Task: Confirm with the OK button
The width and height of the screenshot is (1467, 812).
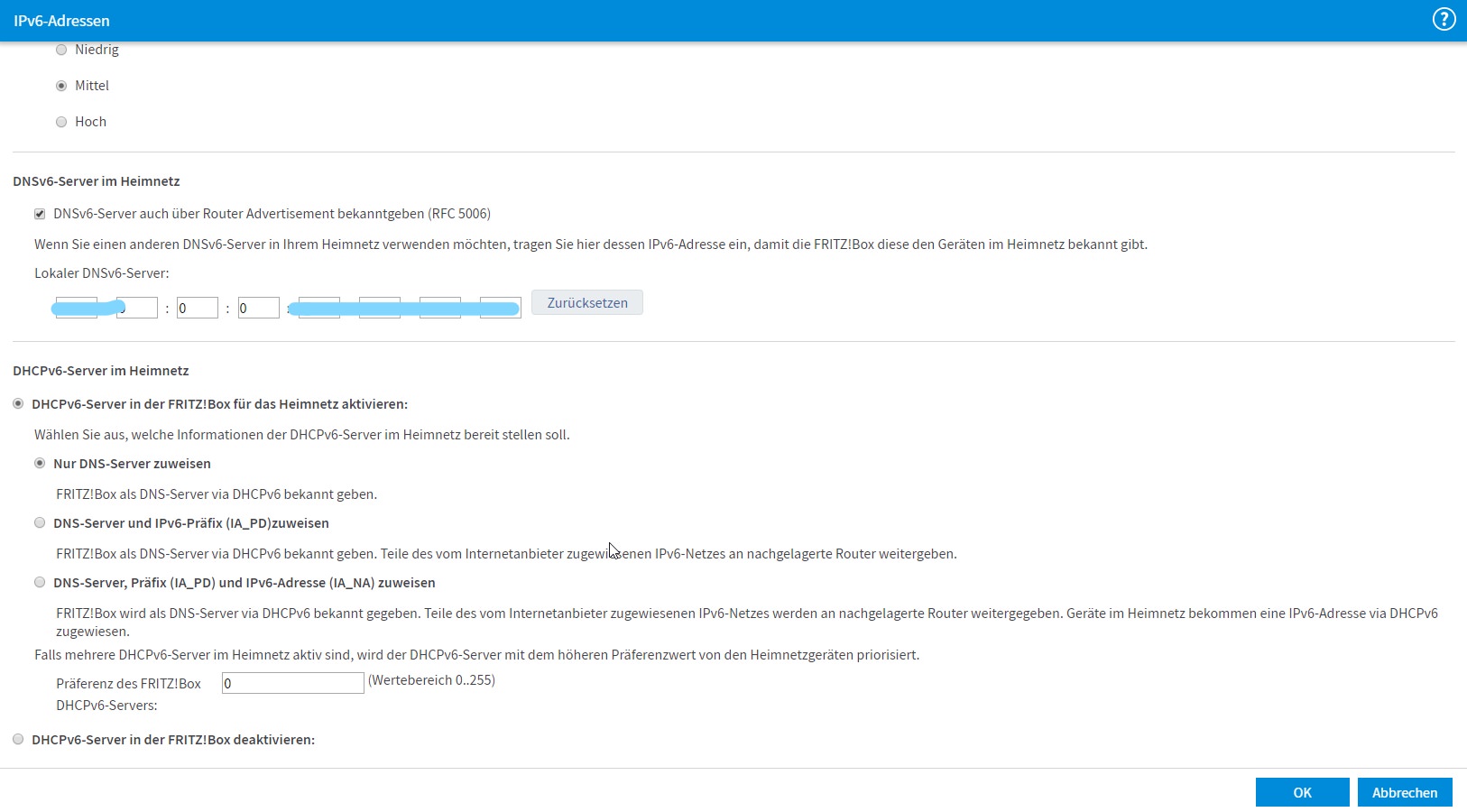Action: pyautogui.click(x=1302, y=792)
